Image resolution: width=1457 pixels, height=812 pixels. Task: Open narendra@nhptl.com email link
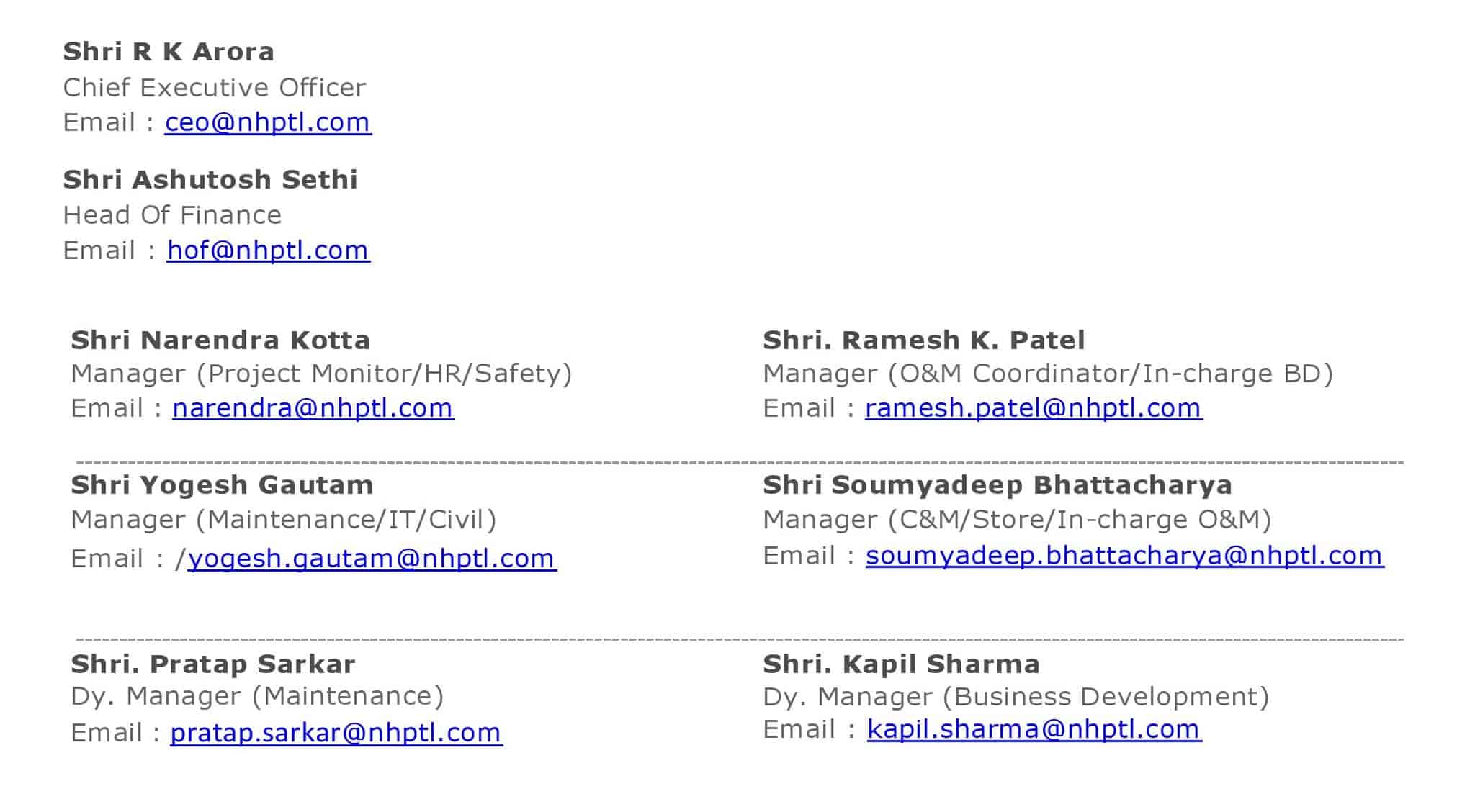tap(313, 408)
